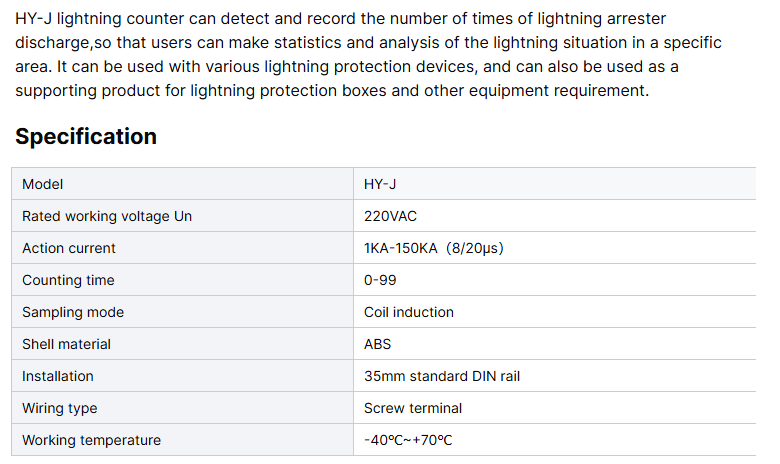Click the ABS value cell

(x=378, y=344)
